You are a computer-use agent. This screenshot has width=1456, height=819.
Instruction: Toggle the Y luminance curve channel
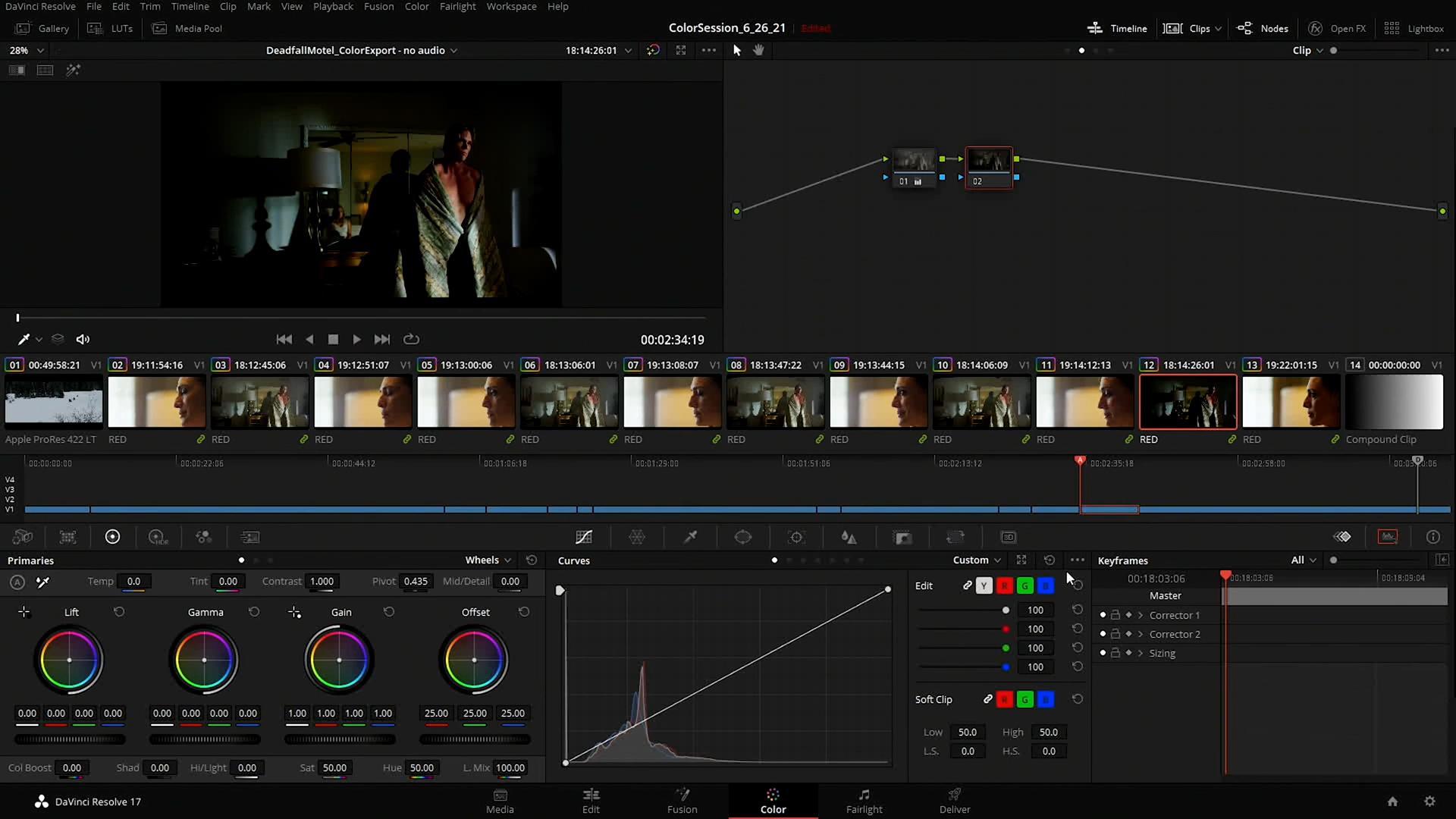coord(984,585)
